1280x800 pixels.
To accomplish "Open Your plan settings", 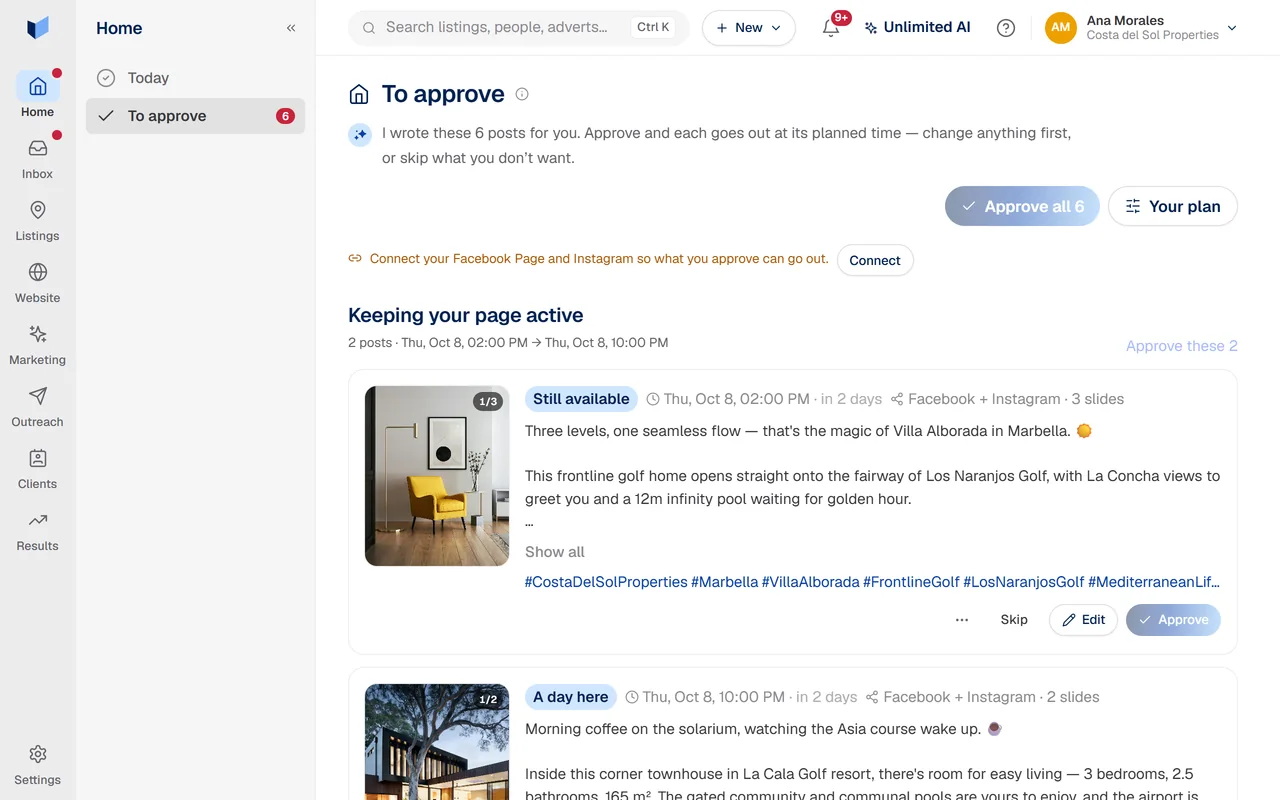I will [x=1173, y=206].
